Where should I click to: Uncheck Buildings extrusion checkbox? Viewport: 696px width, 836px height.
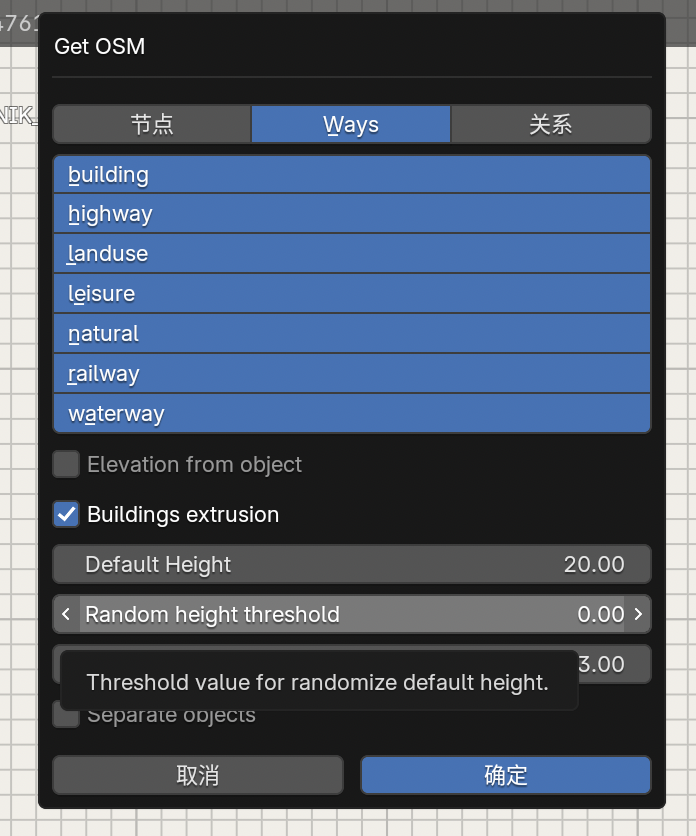tap(67, 514)
